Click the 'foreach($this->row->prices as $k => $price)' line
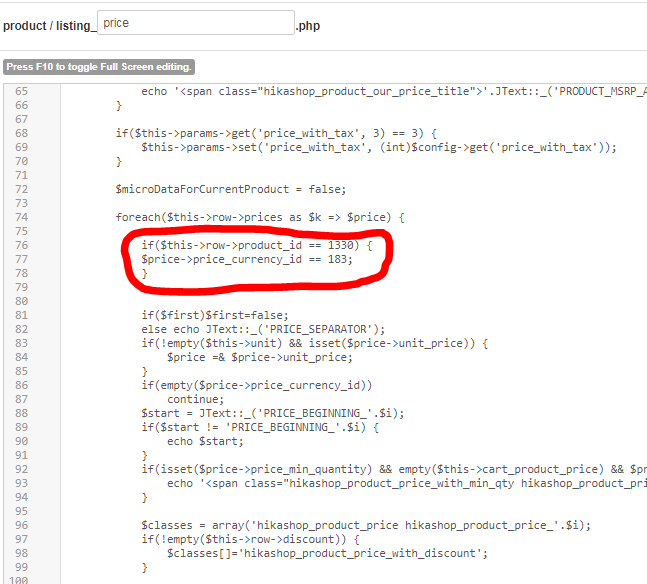Screen dimensions: 647x584 pyautogui.click(x=260, y=217)
